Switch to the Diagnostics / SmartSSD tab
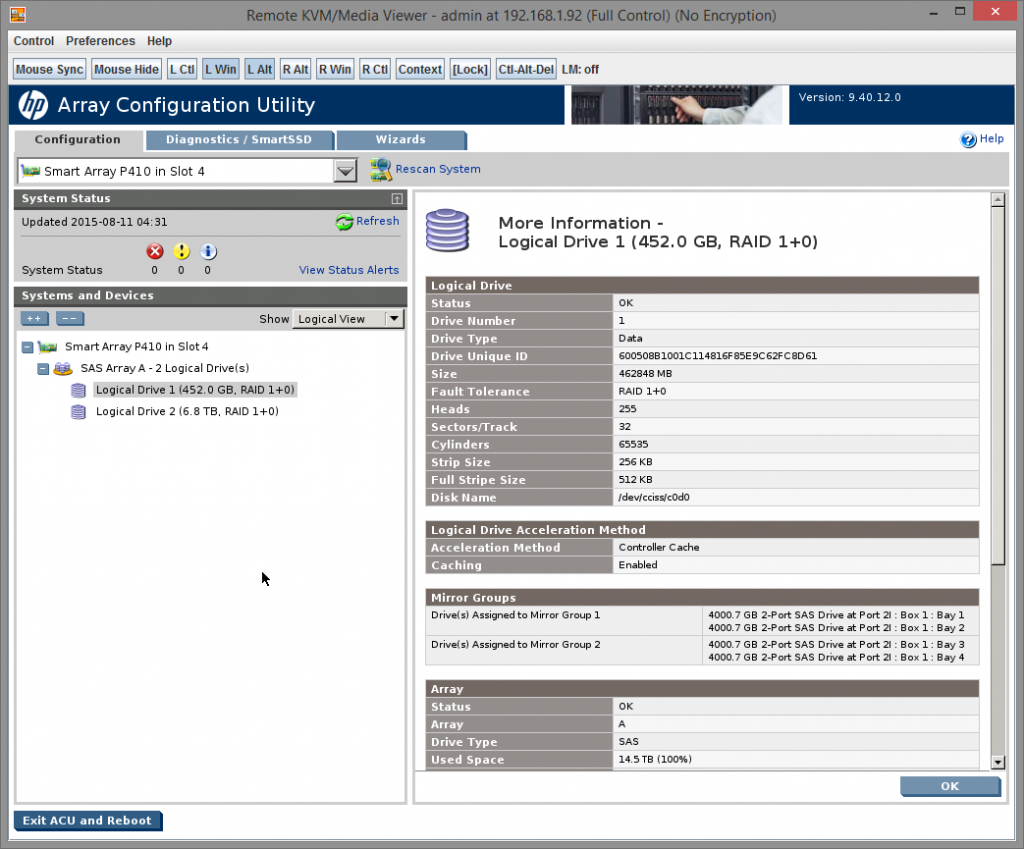Screen dimensions: 1024x849 [x=239, y=140]
